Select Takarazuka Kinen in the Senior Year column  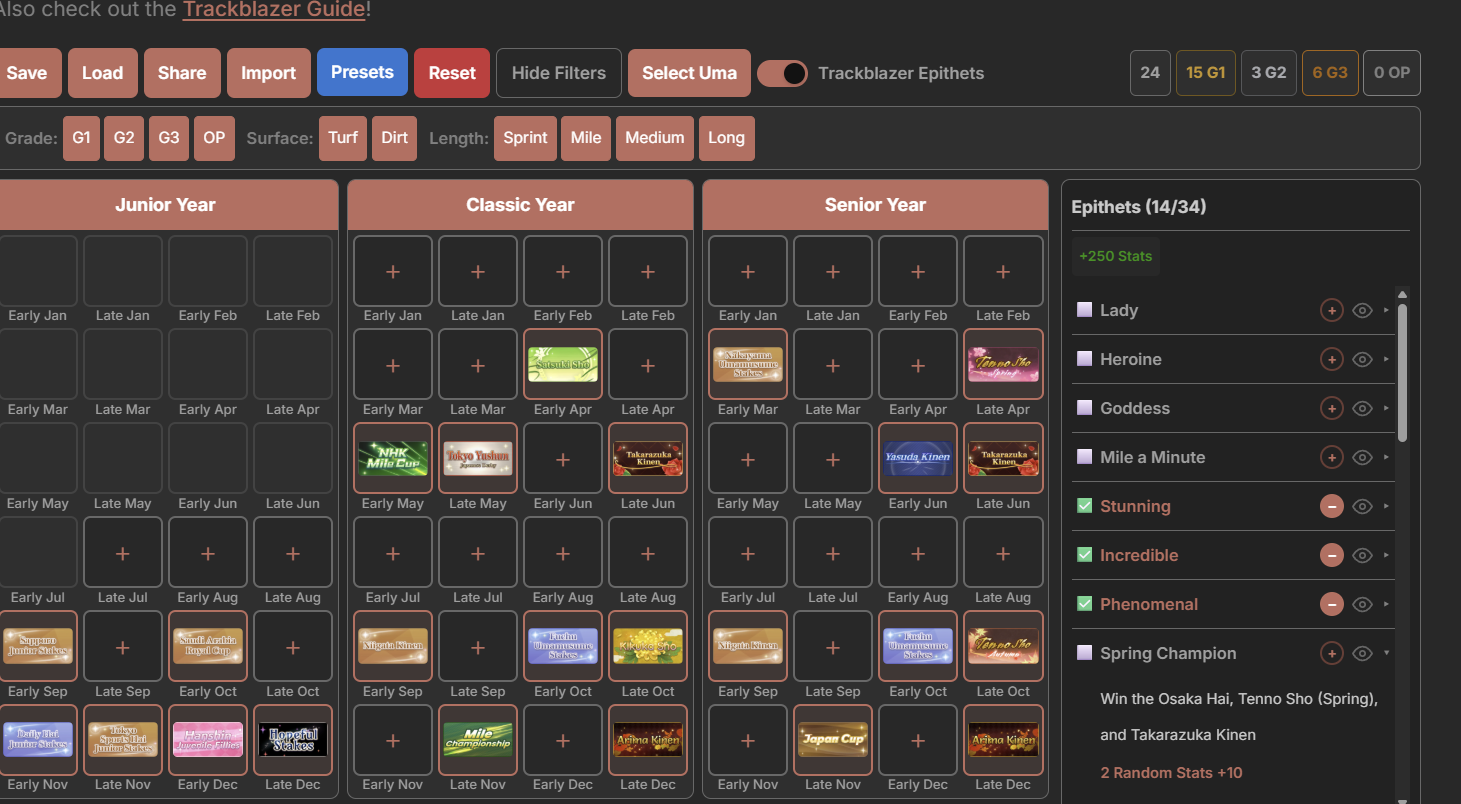click(x=1003, y=459)
